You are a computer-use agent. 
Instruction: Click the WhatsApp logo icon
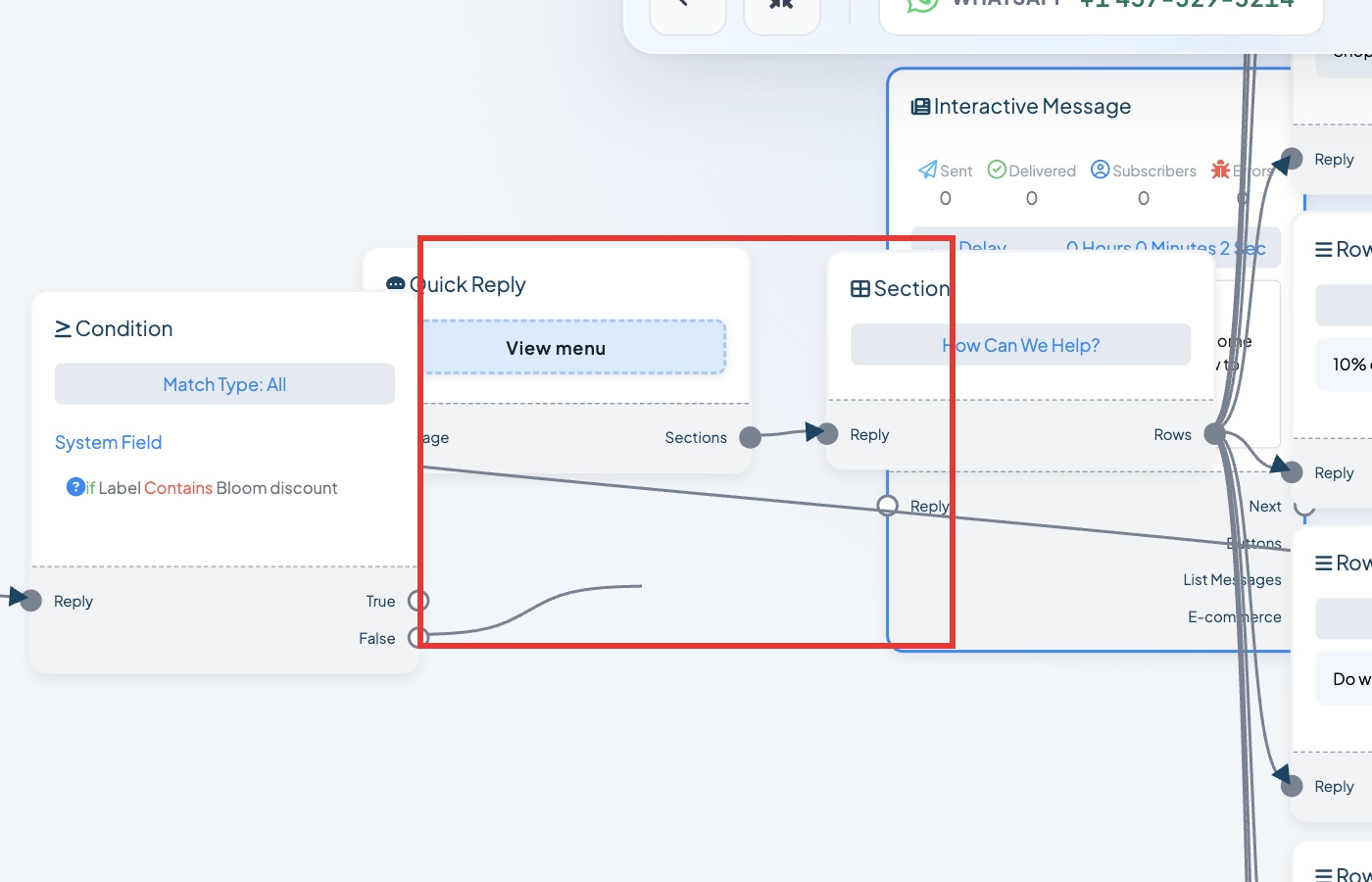pos(922,3)
